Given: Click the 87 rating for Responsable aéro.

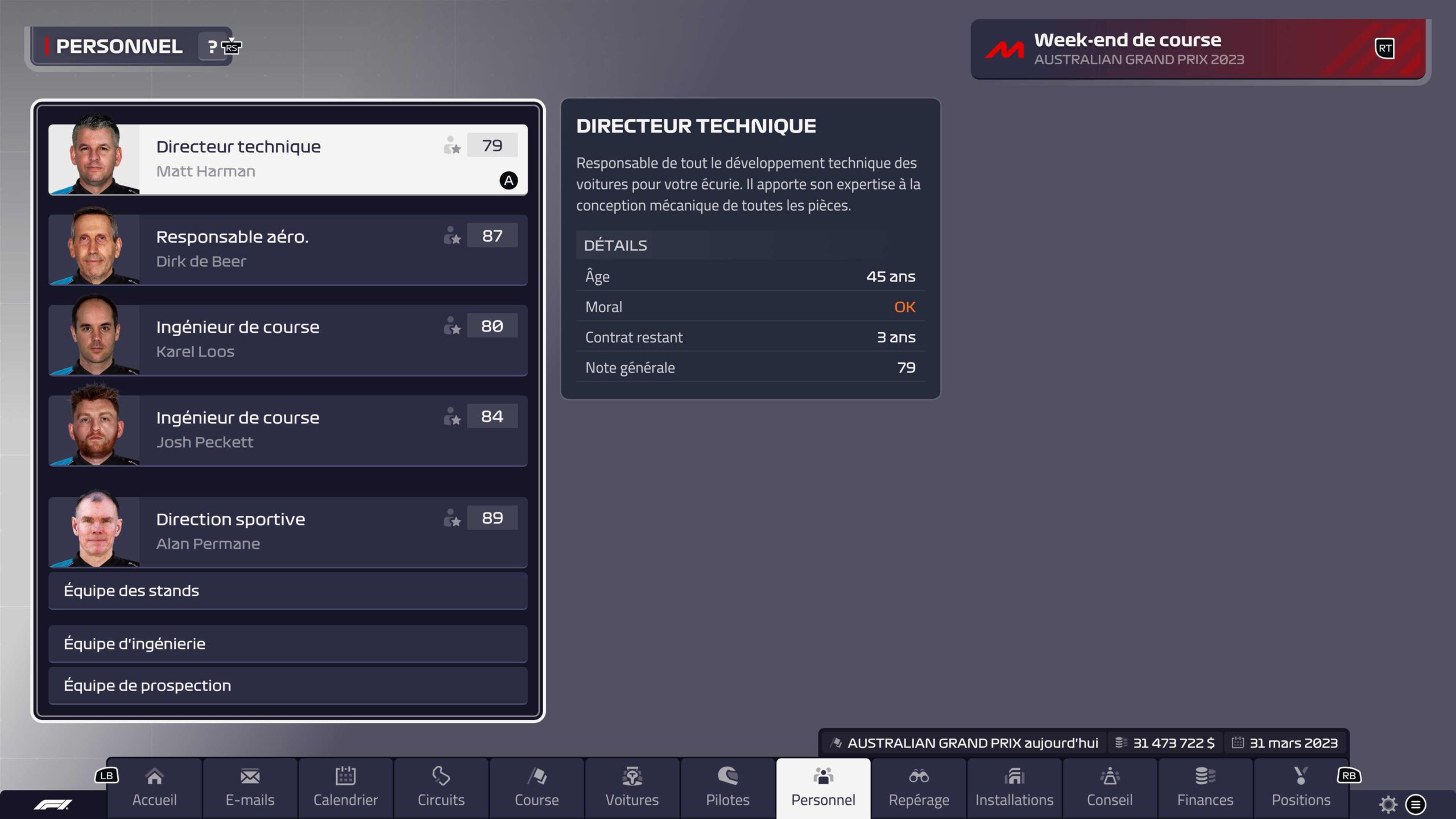Looking at the screenshot, I should 493,236.
